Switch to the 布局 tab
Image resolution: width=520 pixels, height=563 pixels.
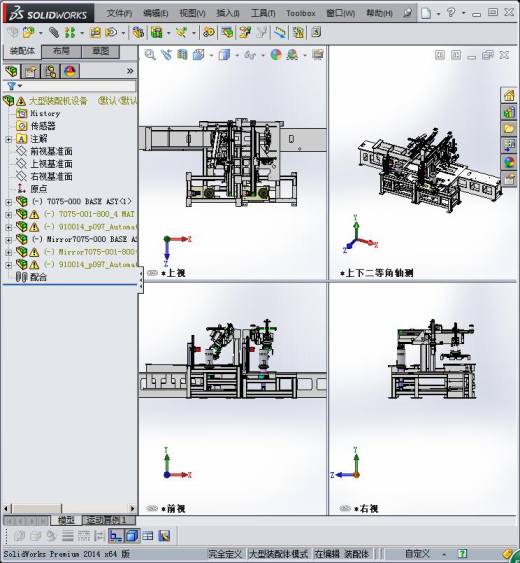(x=61, y=51)
